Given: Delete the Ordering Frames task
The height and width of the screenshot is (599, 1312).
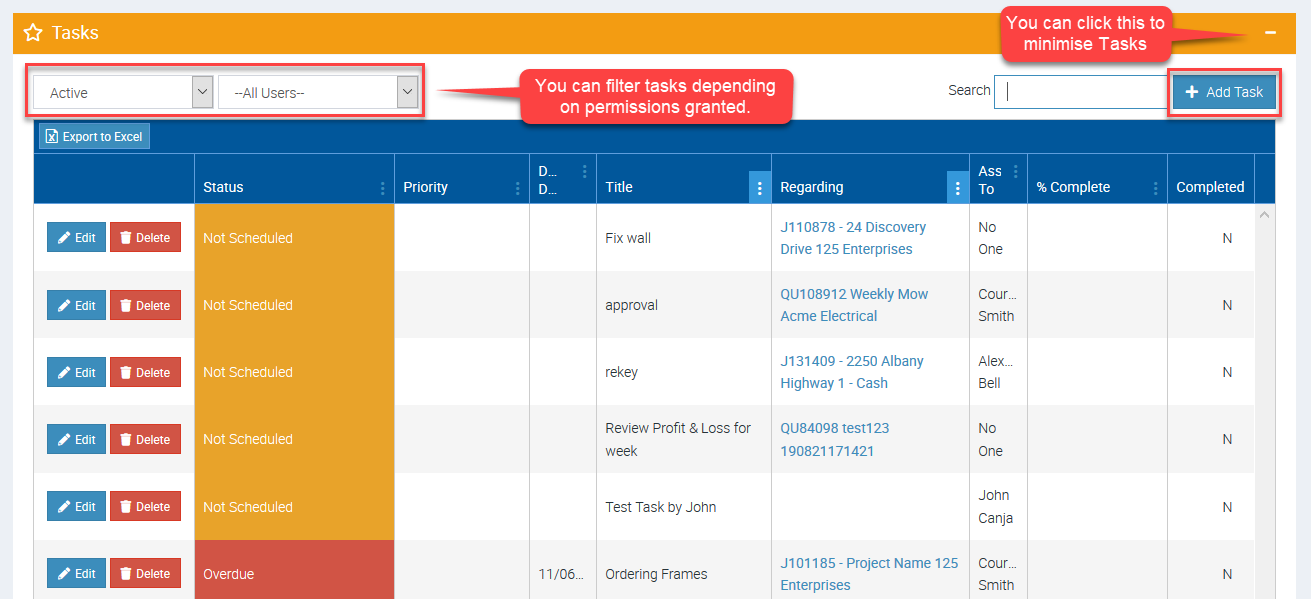Looking at the screenshot, I should 145,574.
